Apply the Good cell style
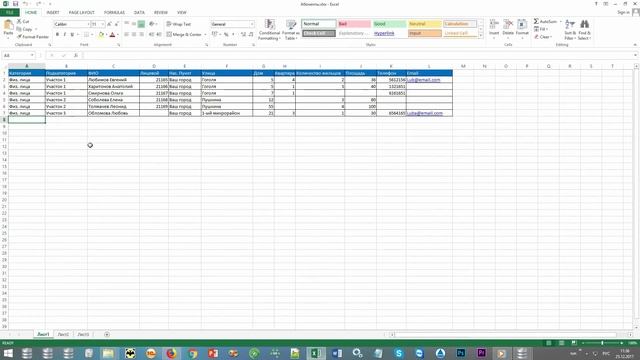640x360 pixels. click(389, 24)
